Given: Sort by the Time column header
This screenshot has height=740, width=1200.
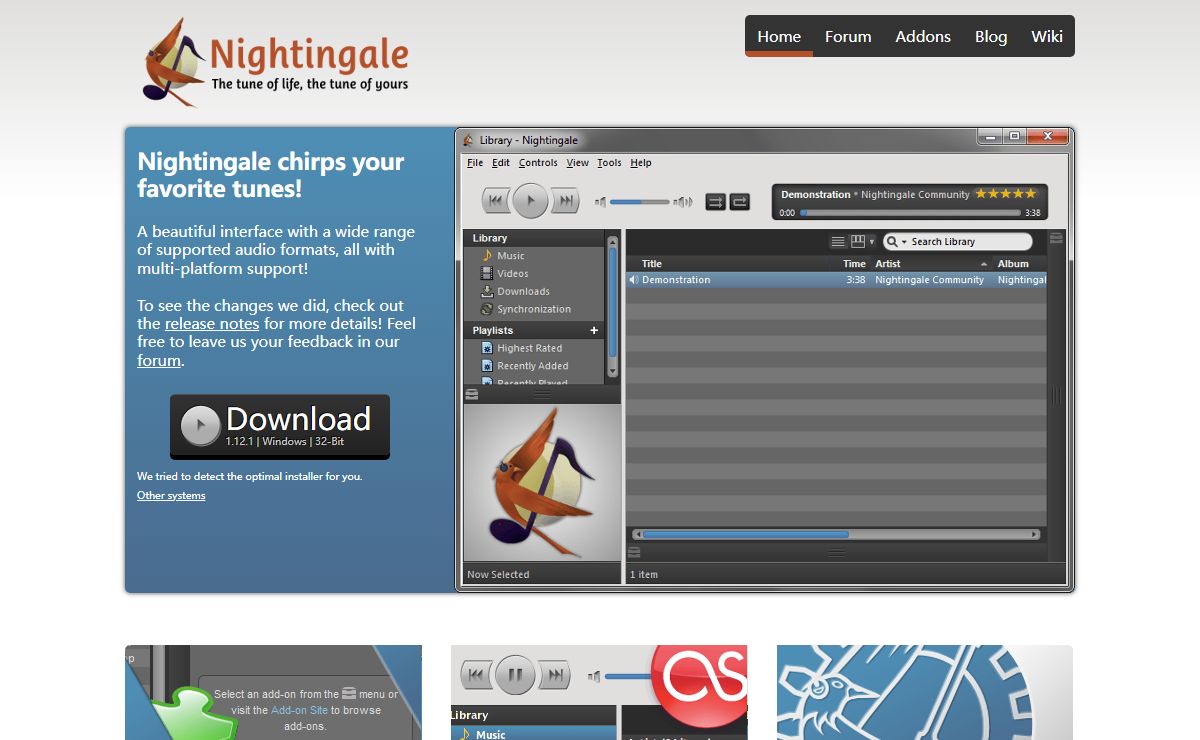Looking at the screenshot, I should coord(855,264).
